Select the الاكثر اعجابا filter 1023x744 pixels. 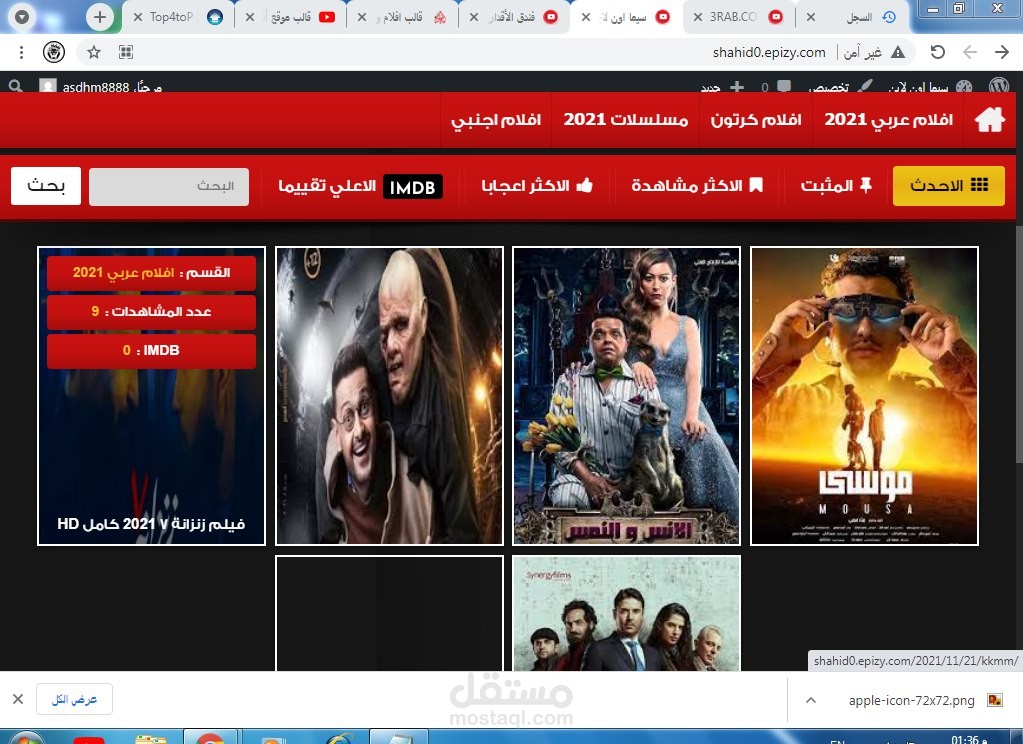pyautogui.click(x=537, y=186)
